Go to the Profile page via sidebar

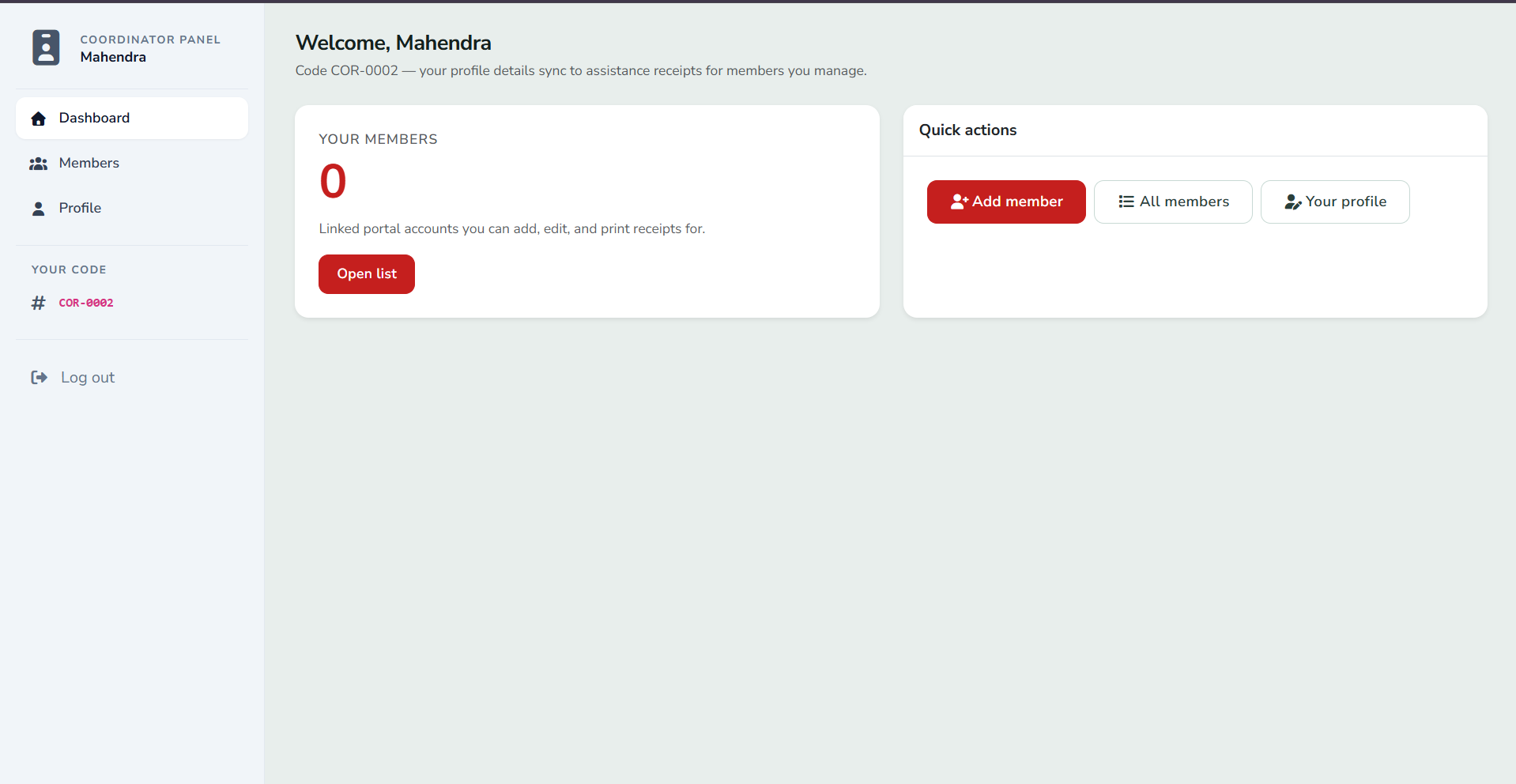click(80, 208)
